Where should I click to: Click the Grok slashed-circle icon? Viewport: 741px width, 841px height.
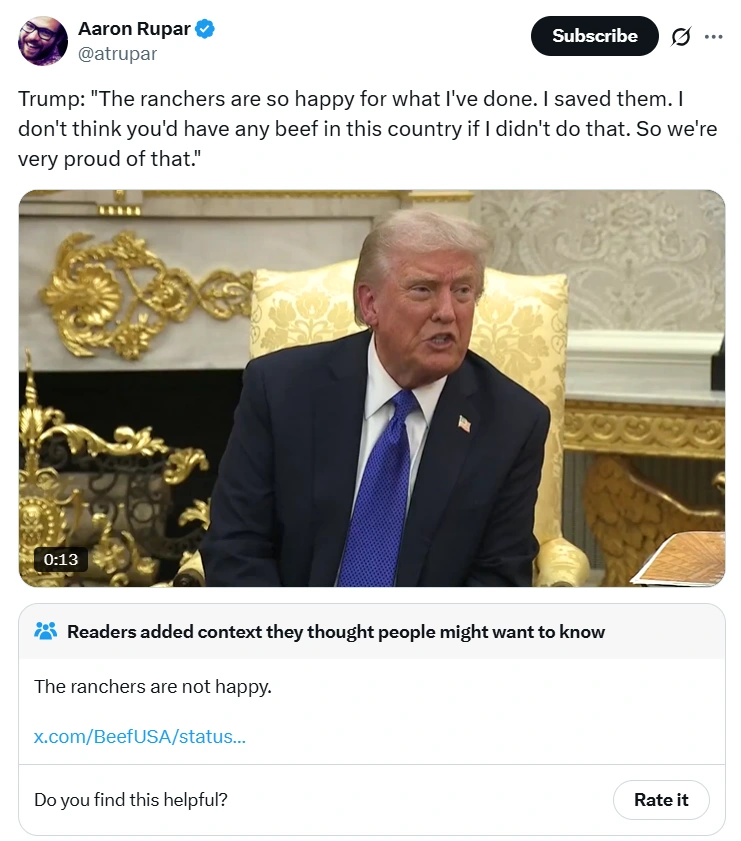click(x=680, y=37)
